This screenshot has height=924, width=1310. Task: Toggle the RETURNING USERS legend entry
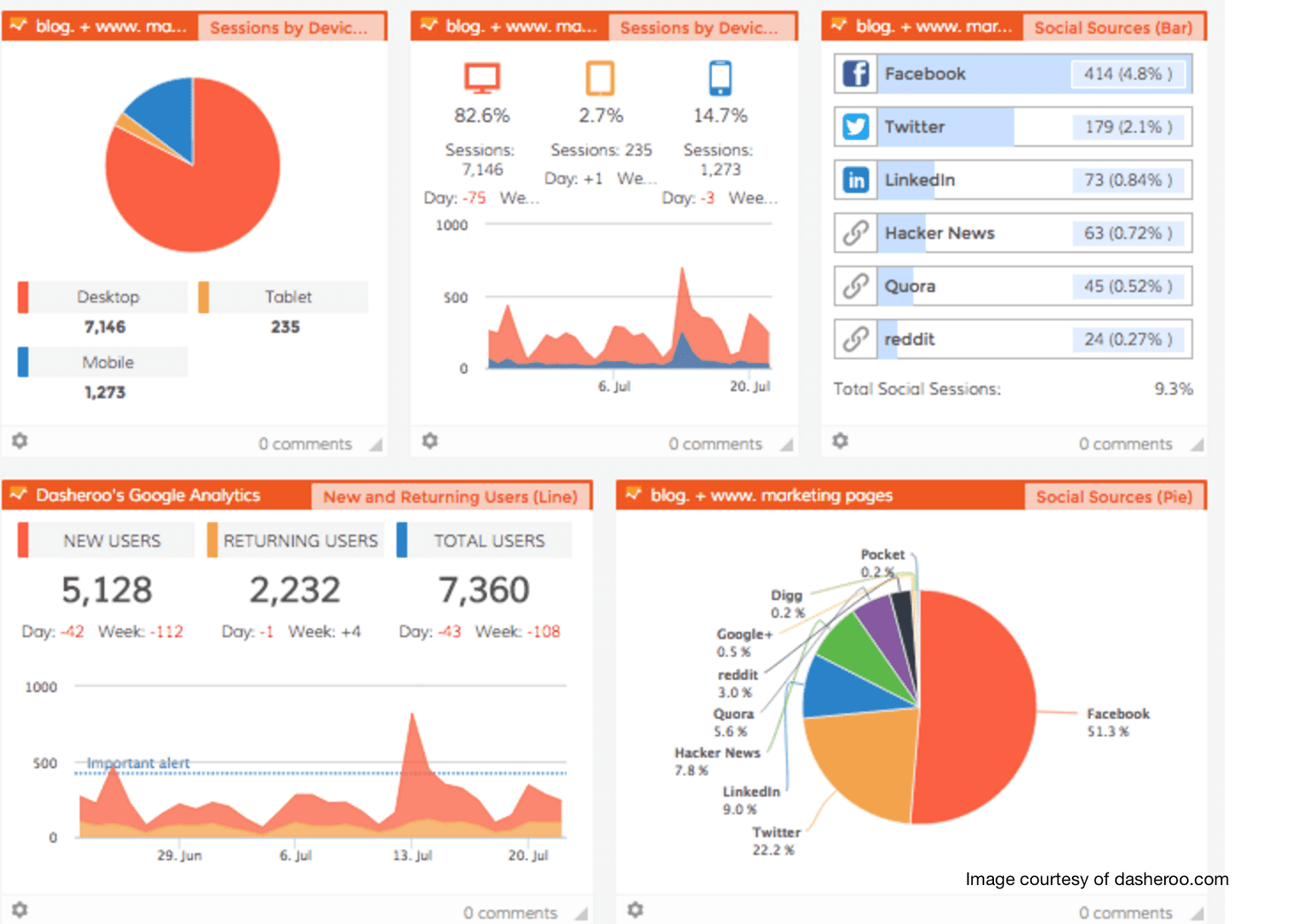click(x=302, y=540)
